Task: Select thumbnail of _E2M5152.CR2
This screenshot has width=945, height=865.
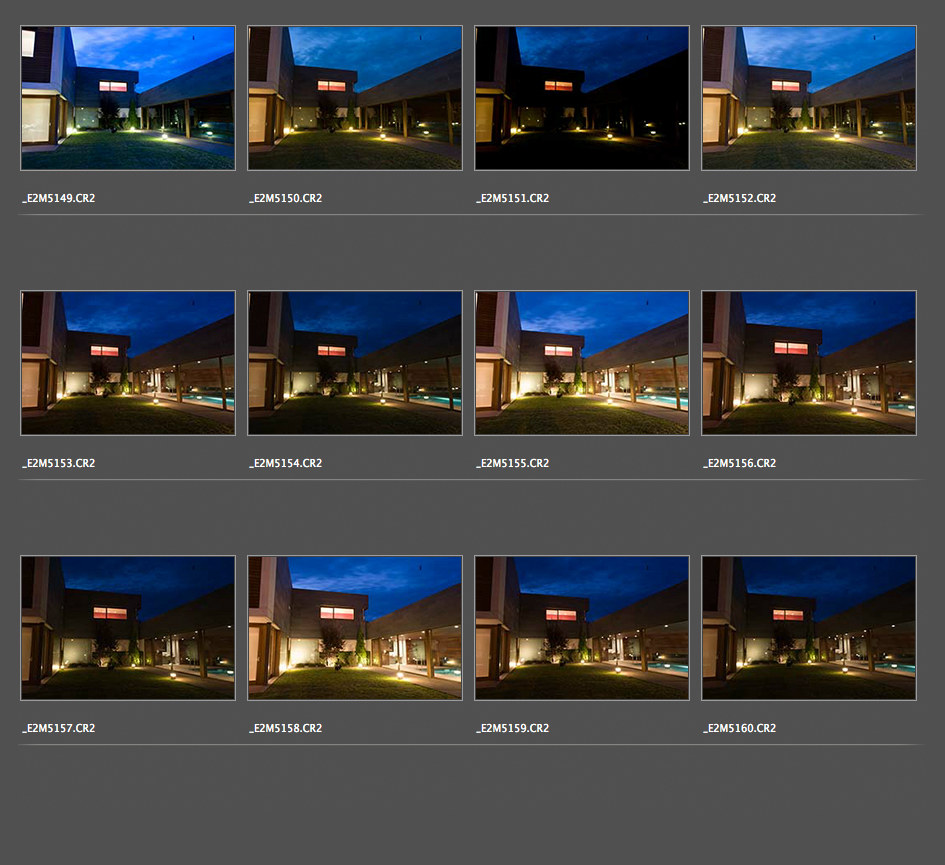Action: click(809, 98)
